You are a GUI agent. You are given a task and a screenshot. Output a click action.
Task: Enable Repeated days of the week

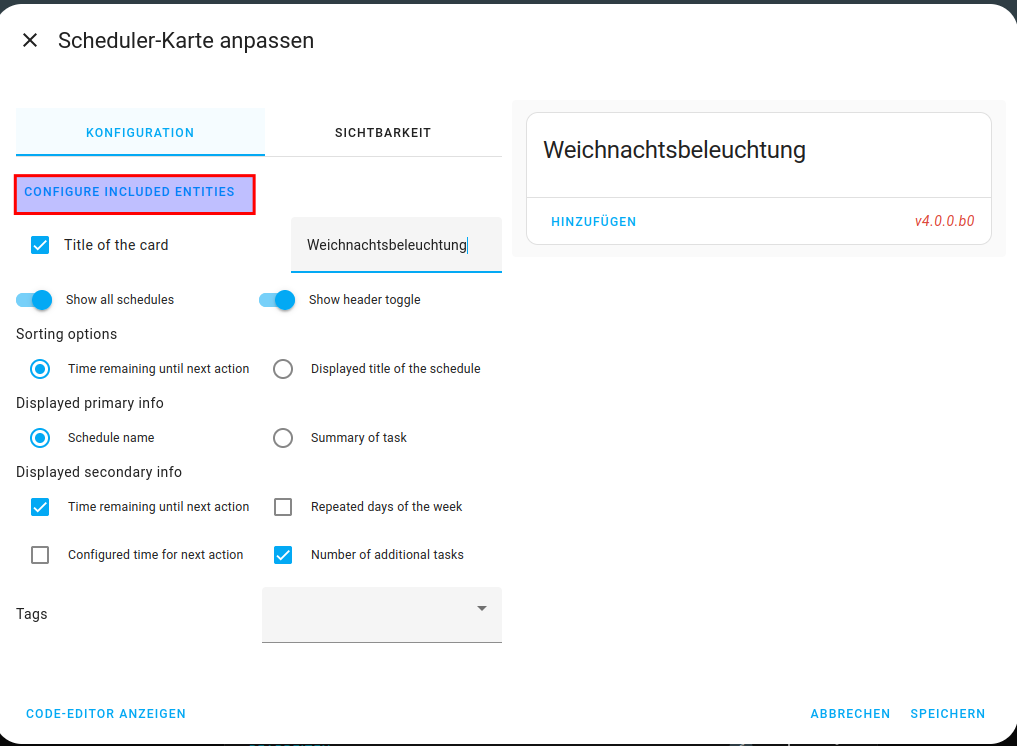(x=283, y=507)
